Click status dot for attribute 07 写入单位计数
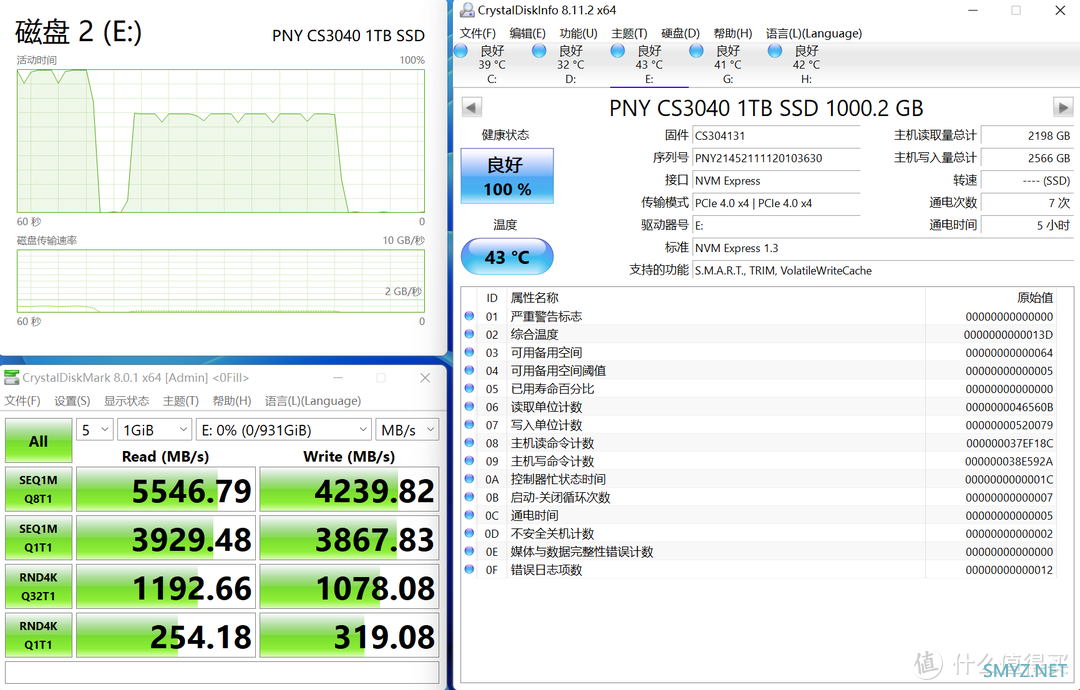The image size is (1080, 690). click(470, 425)
